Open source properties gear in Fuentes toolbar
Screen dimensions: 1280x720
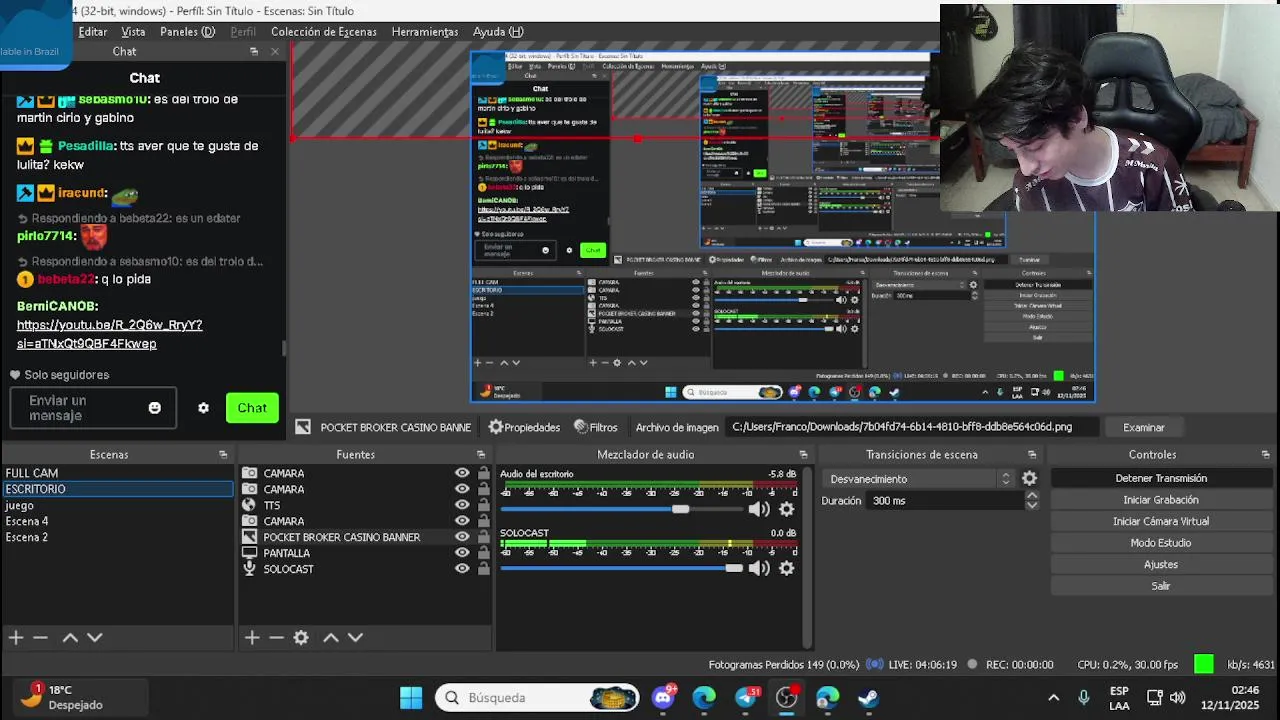coord(301,637)
